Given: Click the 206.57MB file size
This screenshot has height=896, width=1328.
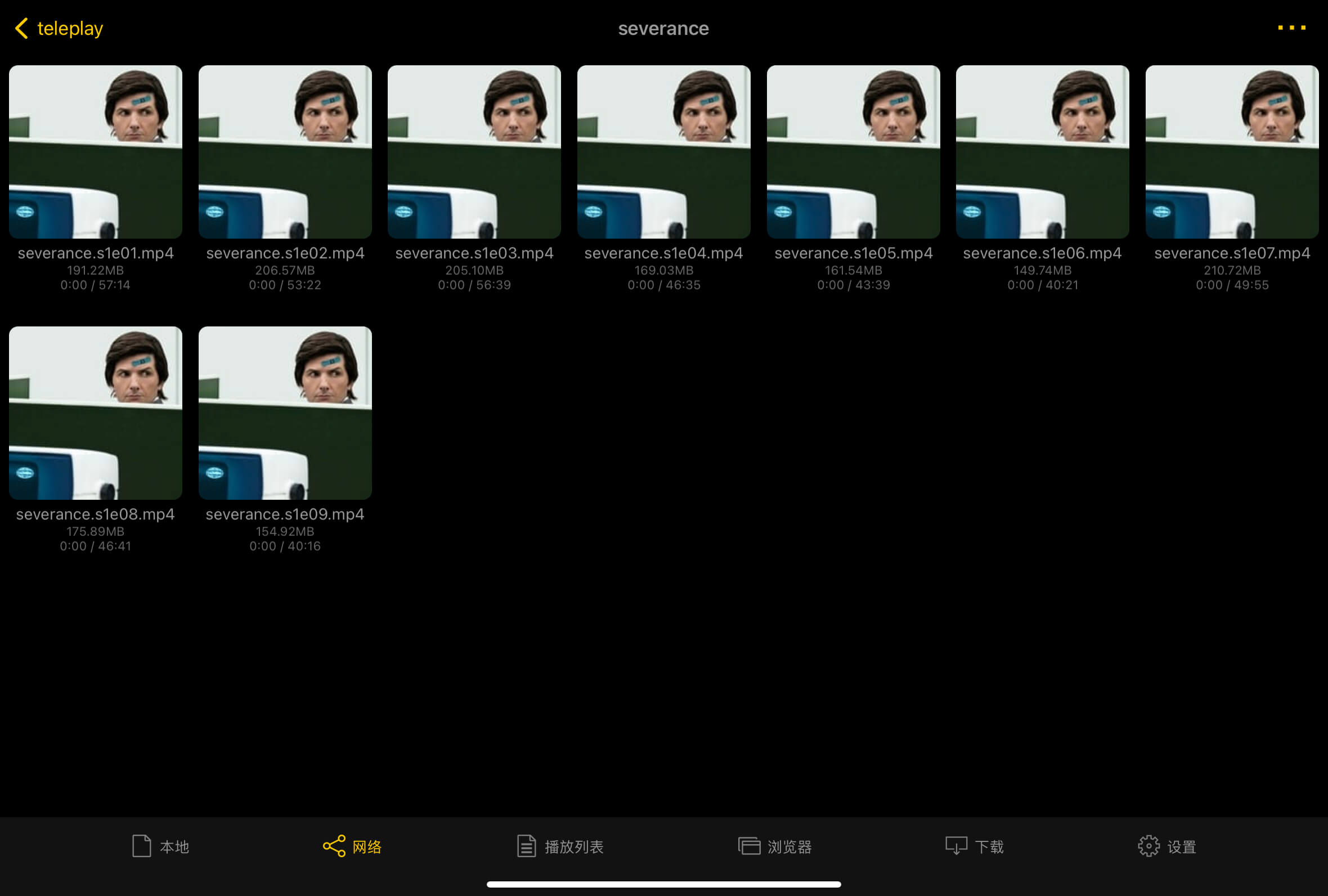Looking at the screenshot, I should click(285, 270).
